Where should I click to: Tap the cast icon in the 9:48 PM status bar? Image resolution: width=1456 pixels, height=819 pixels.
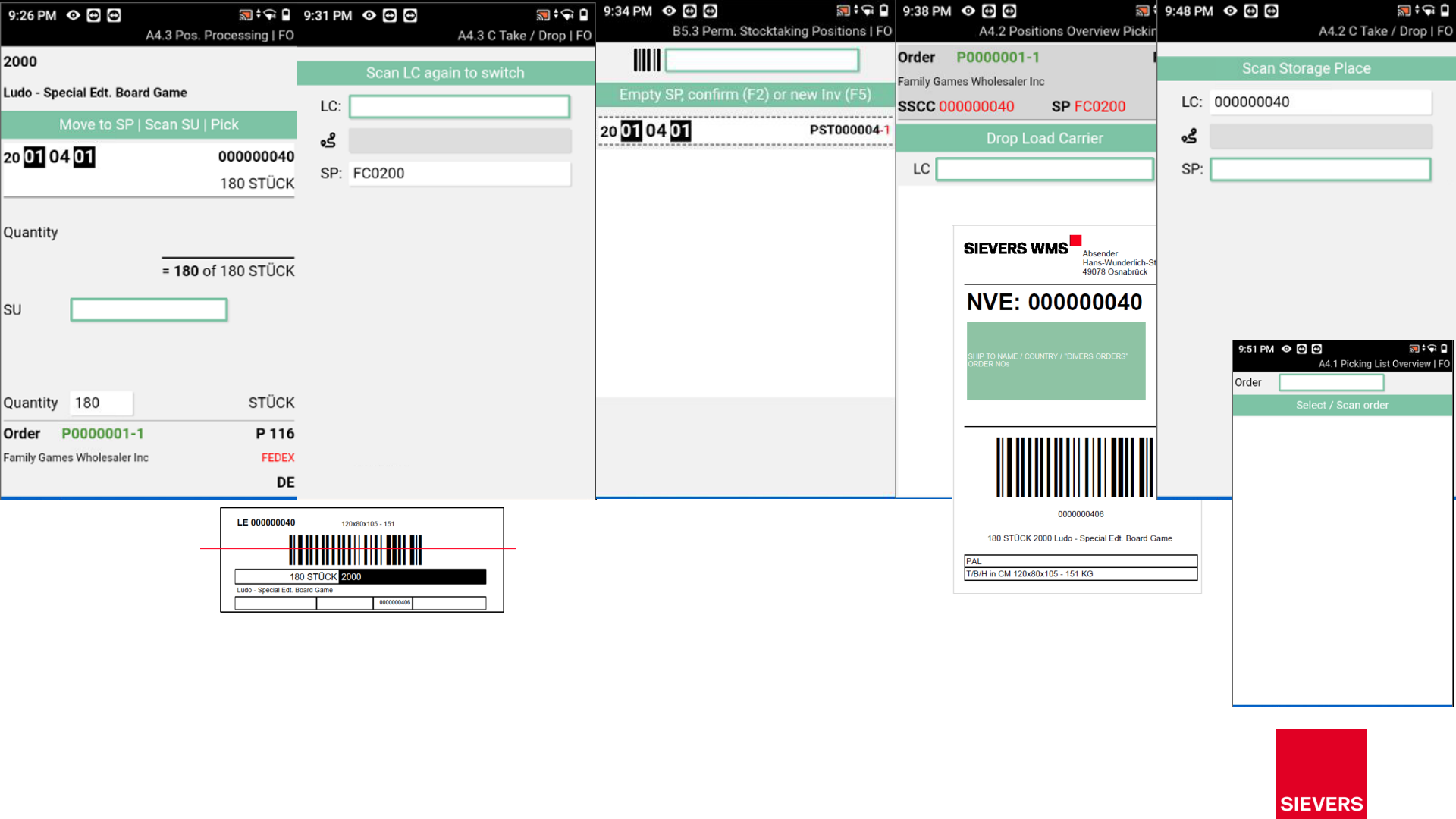pos(1404,11)
